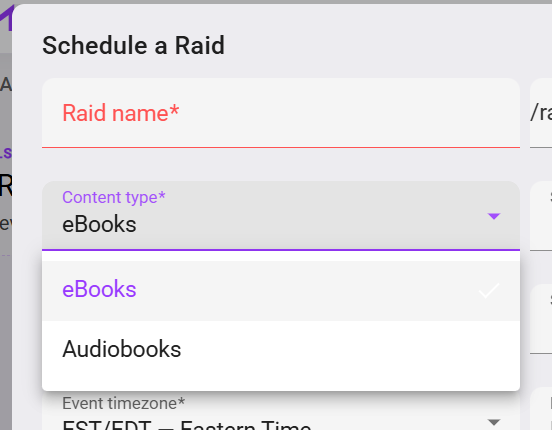This screenshot has width=552, height=430.
Task: Click the cut-off field beside Event timezone
Action: point(541,409)
